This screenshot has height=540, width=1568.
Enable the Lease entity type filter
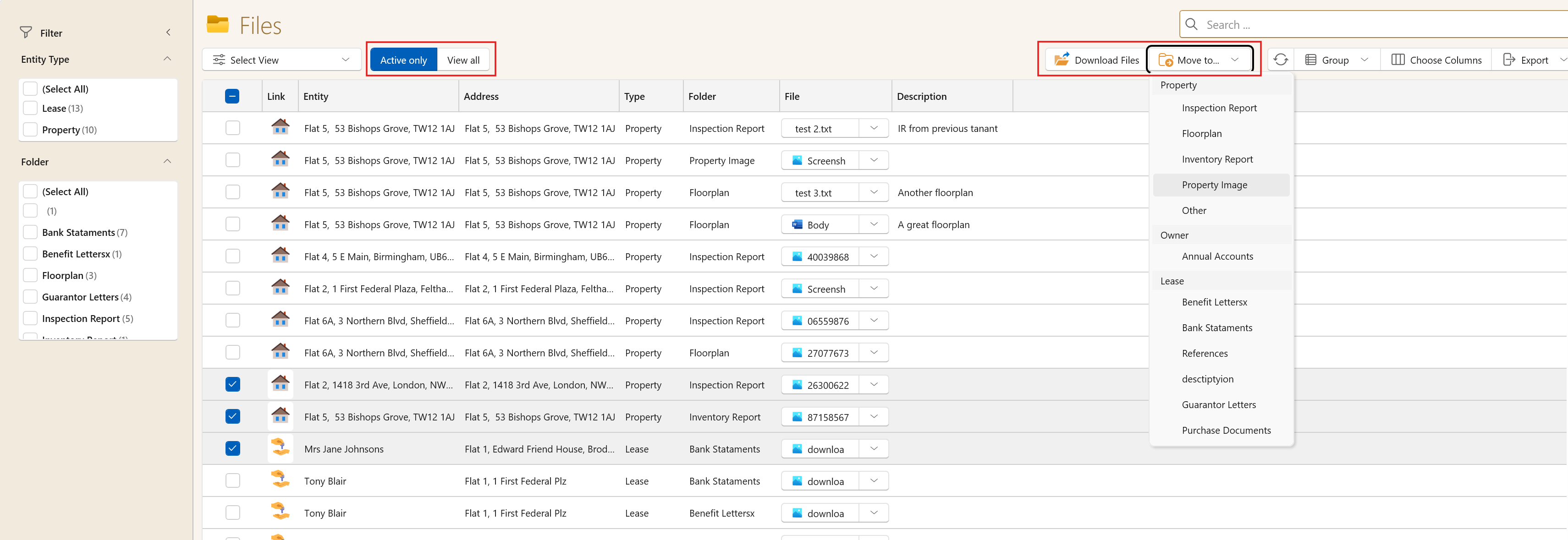pyautogui.click(x=30, y=108)
